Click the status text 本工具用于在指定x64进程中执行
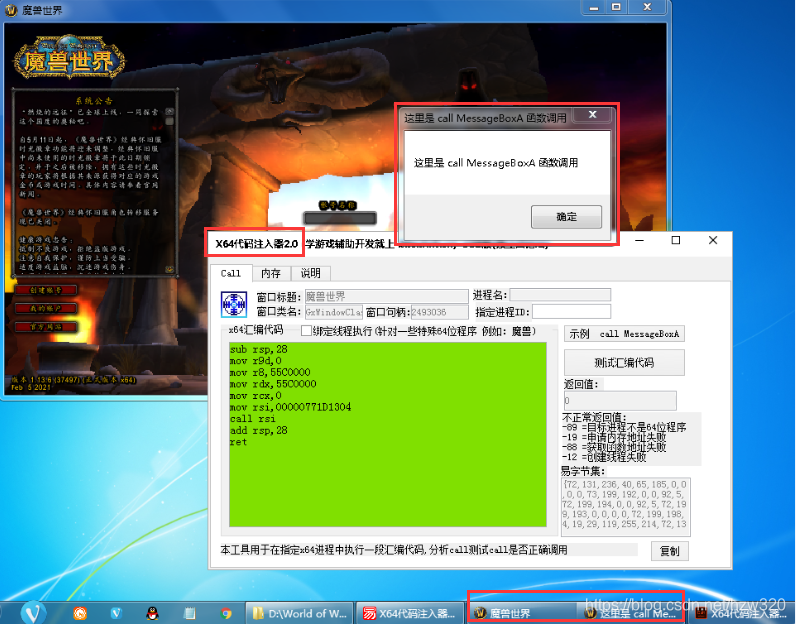 pos(394,550)
